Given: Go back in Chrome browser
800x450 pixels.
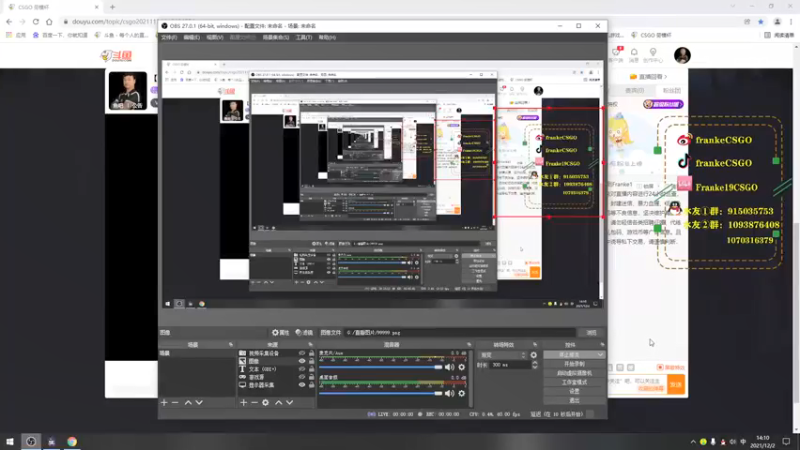Looking at the screenshot, I should (x=9, y=21).
